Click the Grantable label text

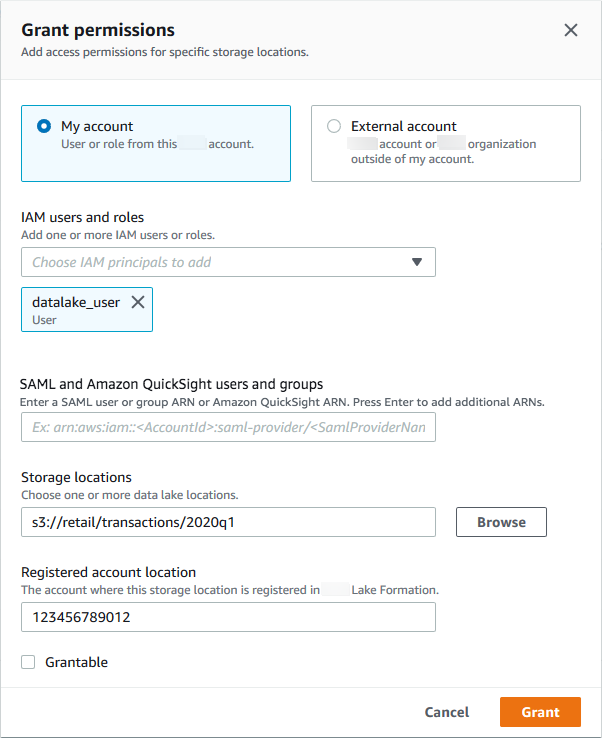(77, 662)
